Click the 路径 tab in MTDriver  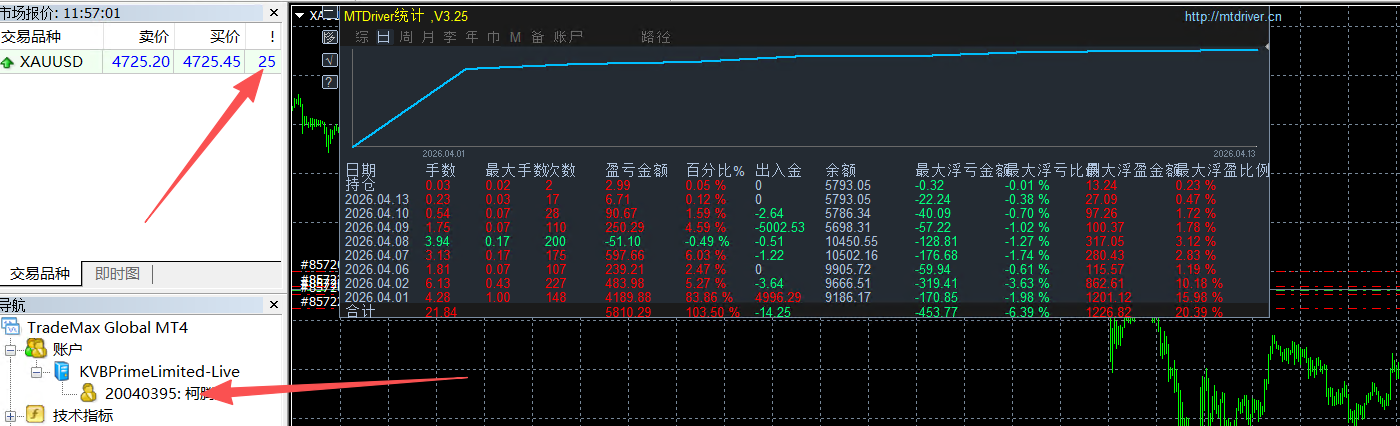655,37
